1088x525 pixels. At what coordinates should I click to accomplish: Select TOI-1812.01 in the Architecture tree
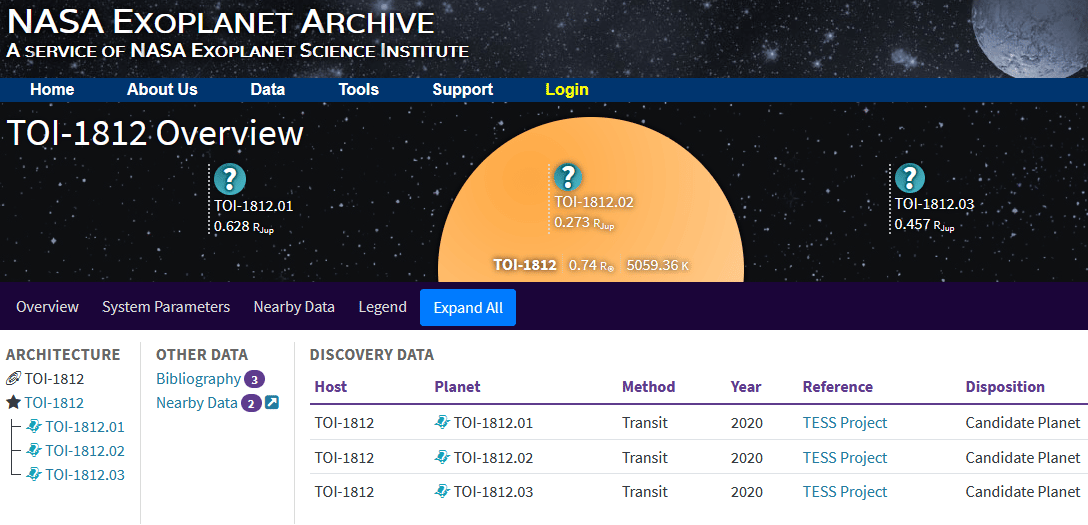point(85,427)
